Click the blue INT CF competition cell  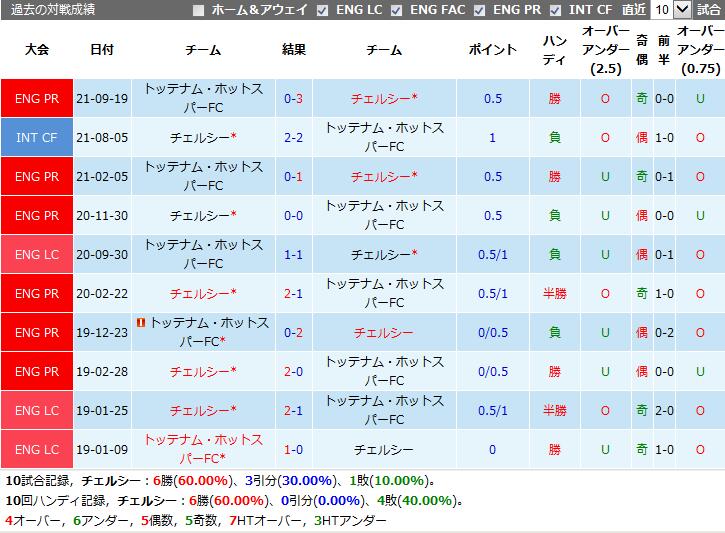click(x=37, y=137)
